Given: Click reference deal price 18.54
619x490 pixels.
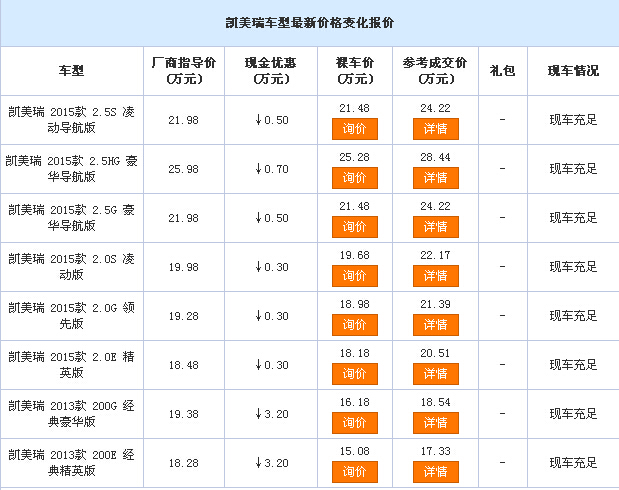Looking at the screenshot, I should [x=435, y=402].
